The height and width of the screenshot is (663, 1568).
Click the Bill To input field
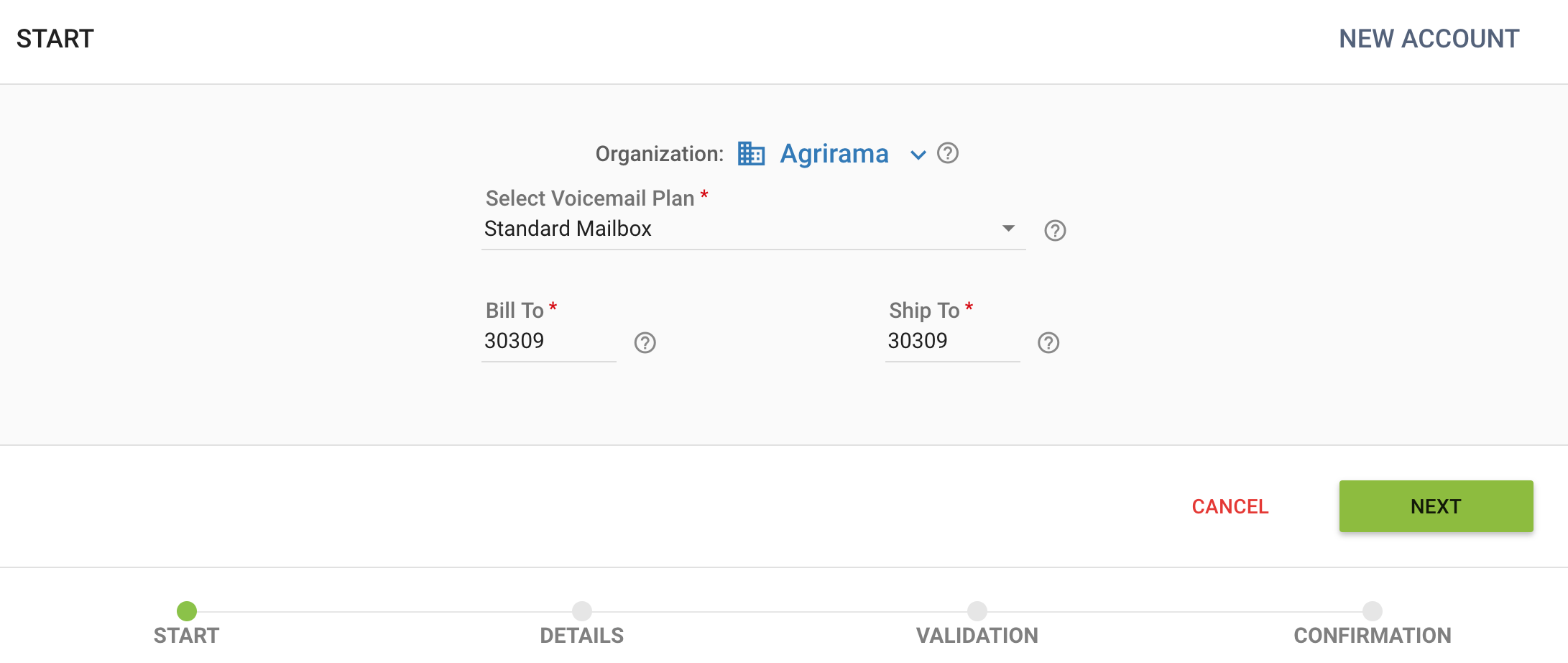pos(549,342)
